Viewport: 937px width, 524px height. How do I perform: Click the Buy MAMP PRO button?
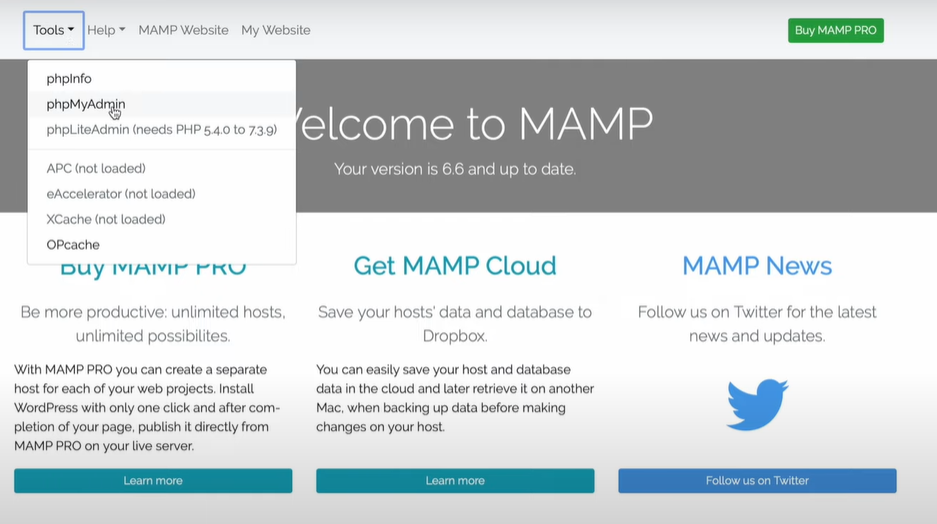(835, 30)
